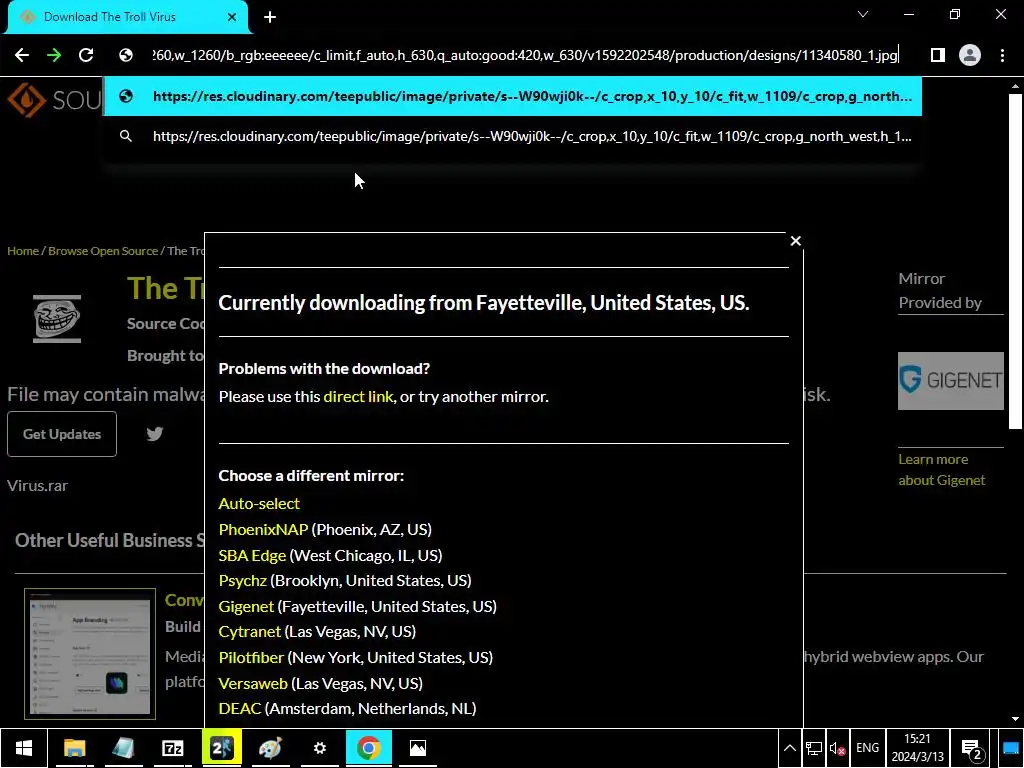Open the network status tray icon
Image resolution: width=1024 pixels, height=768 pixels.
[x=814, y=748]
